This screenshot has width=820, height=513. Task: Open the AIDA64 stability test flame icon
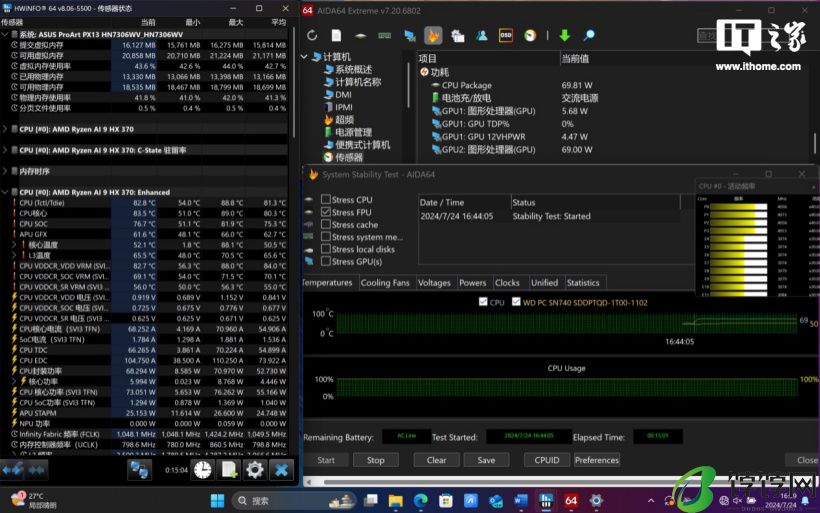(x=433, y=35)
